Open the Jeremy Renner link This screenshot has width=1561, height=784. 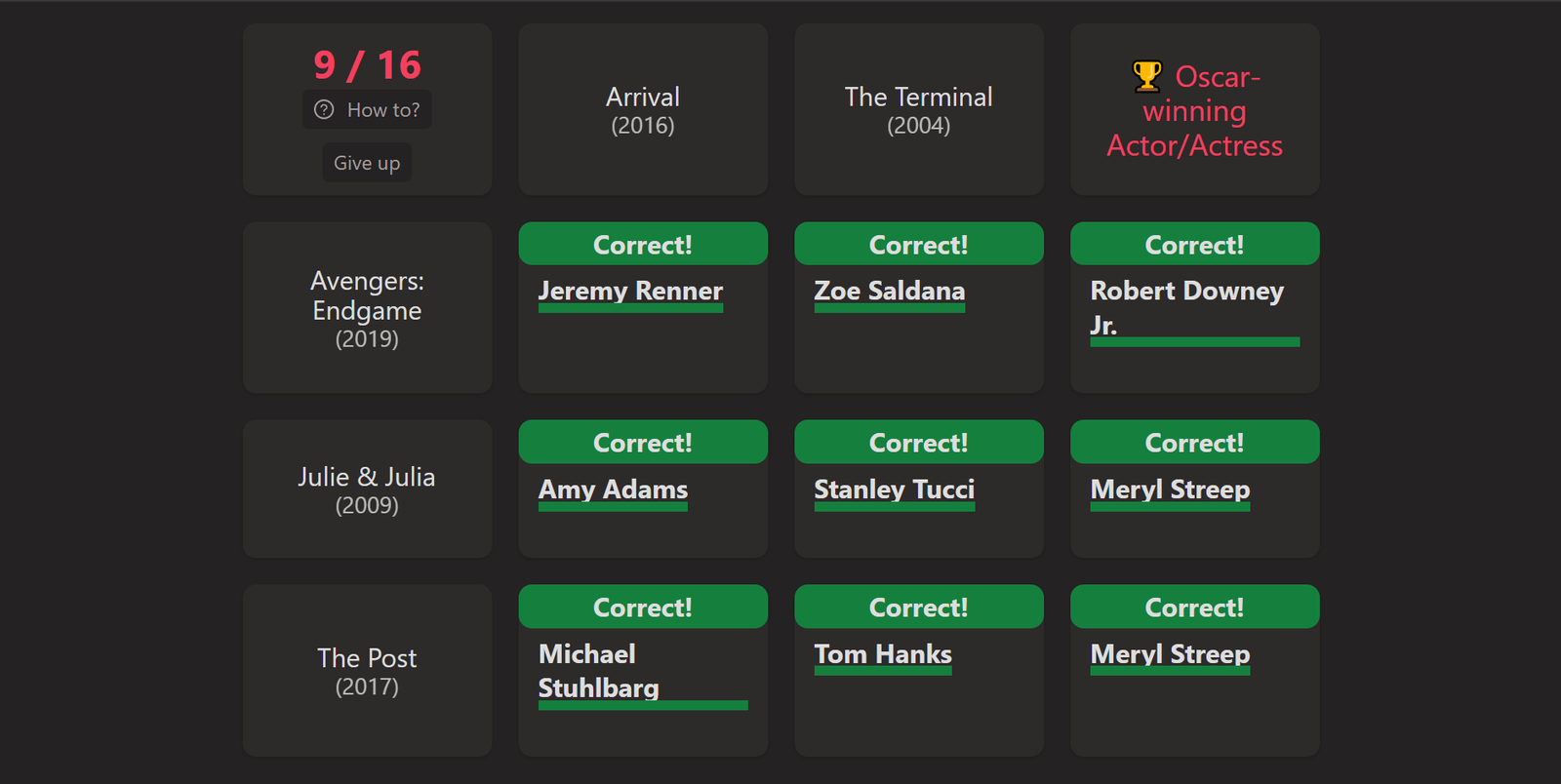630,291
